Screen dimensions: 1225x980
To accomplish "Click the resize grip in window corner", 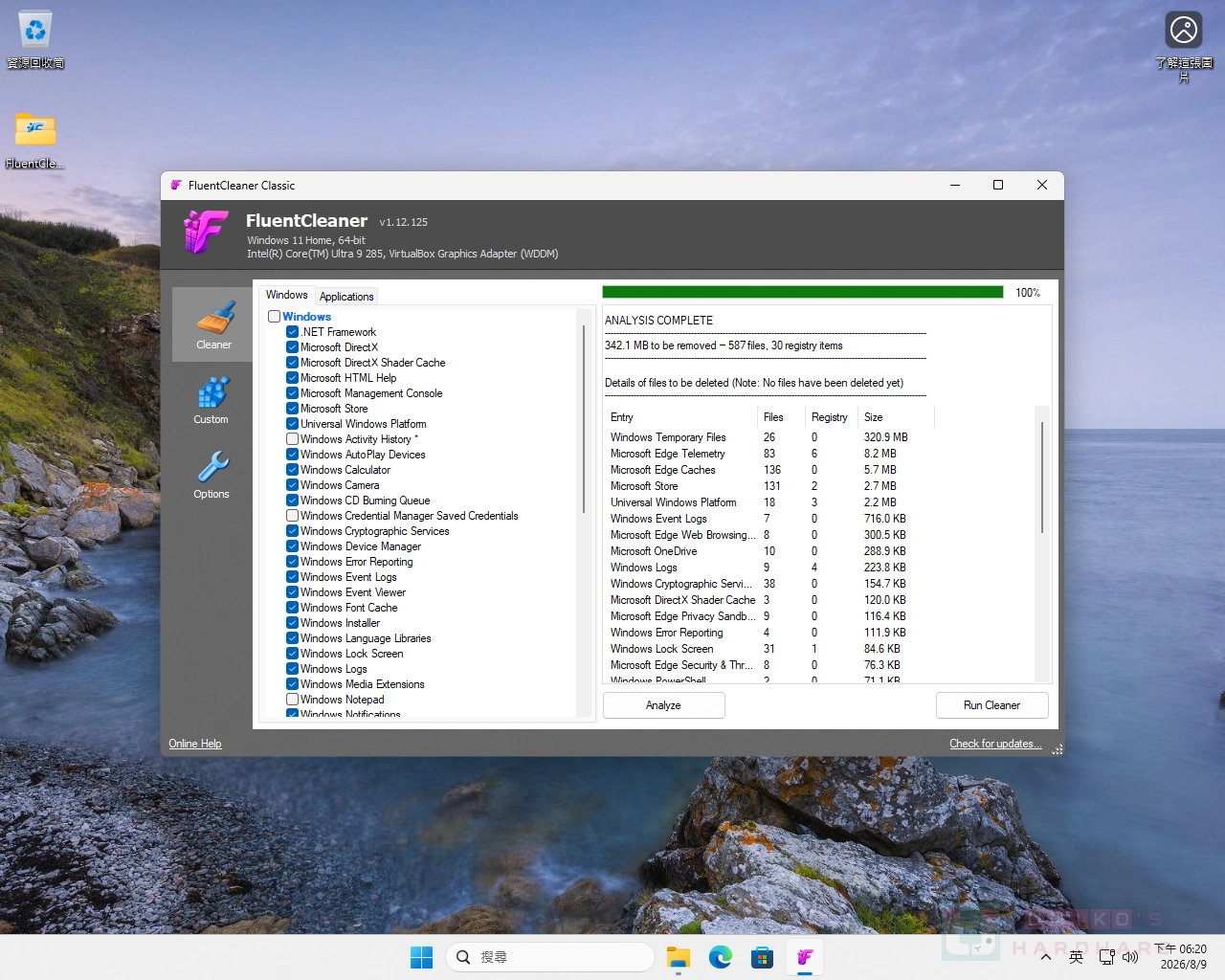I will 1057,749.
